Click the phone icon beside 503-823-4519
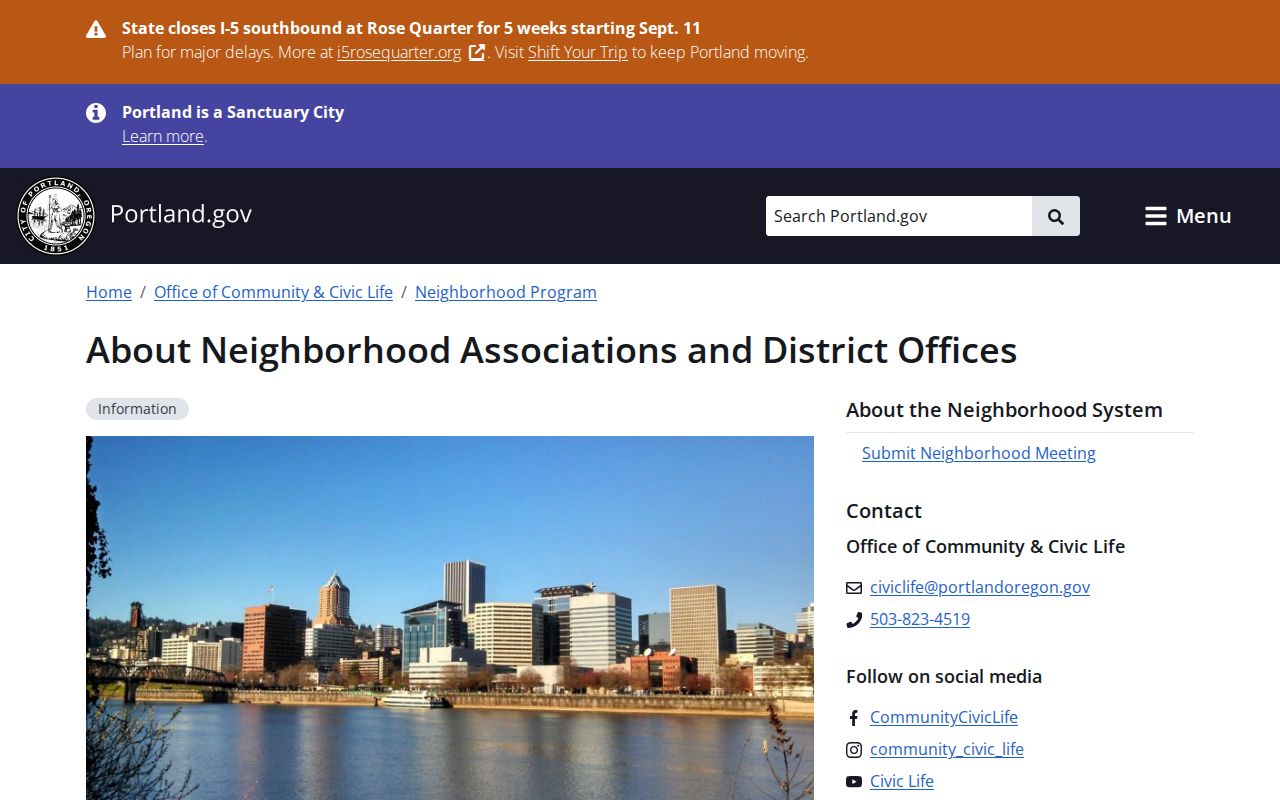Screen dimensions: 1280x800 coord(854,620)
